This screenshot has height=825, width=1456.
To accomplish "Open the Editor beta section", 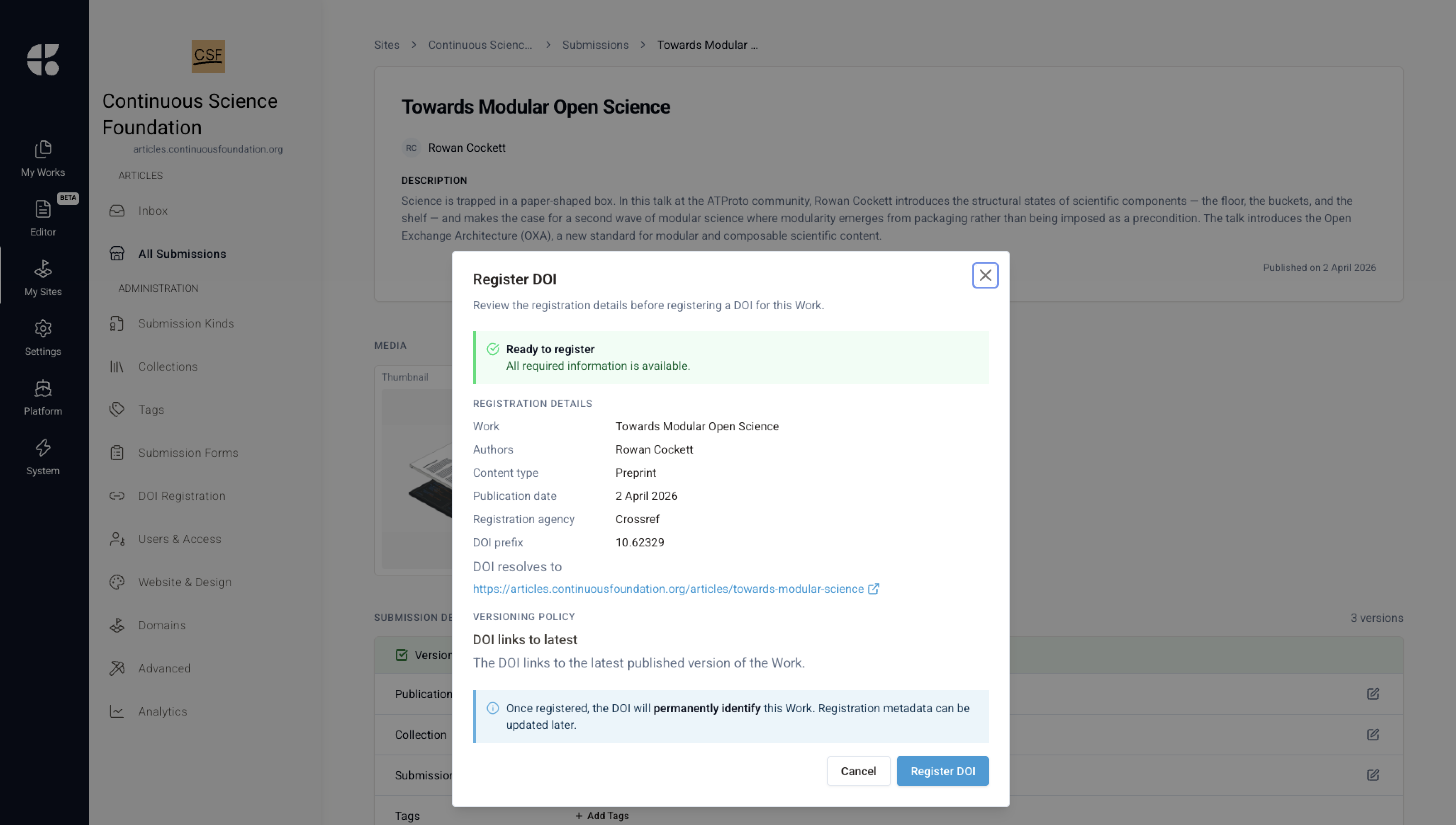I will [x=43, y=218].
